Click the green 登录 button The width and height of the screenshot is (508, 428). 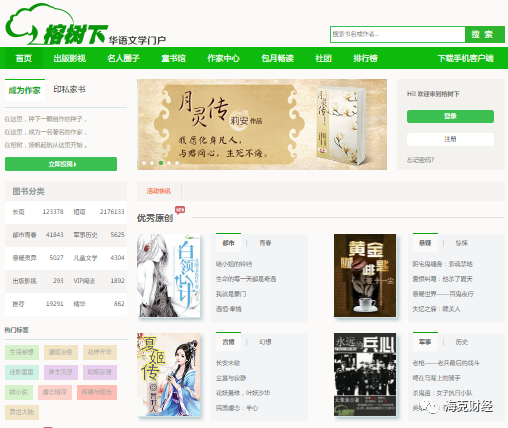450,116
